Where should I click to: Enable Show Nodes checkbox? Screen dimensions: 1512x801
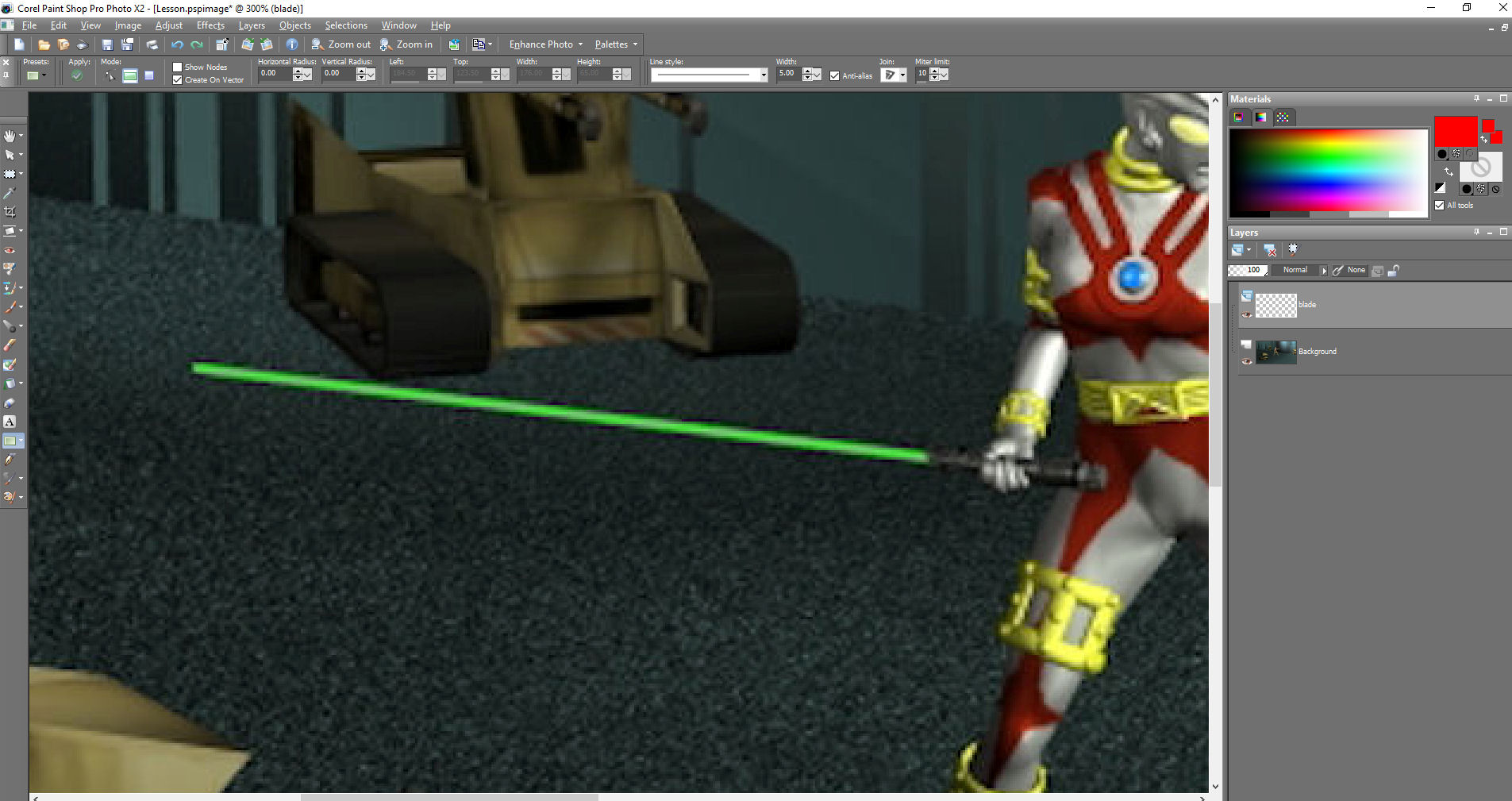[178, 67]
